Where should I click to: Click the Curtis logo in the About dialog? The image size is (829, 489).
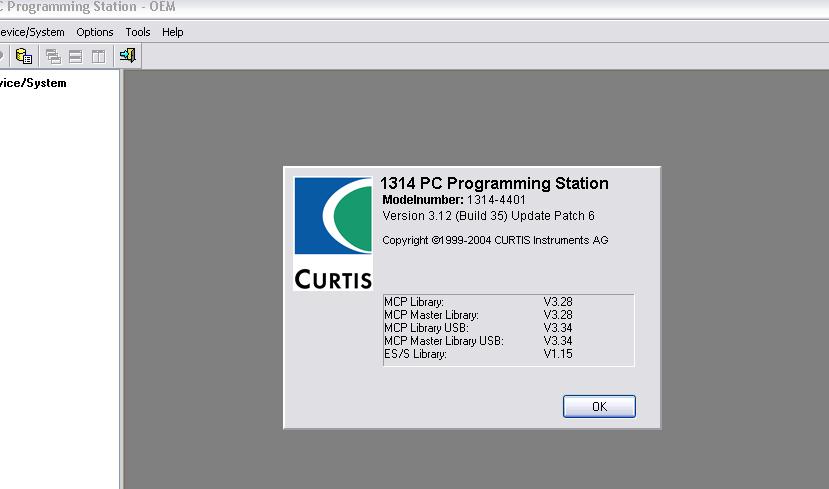332,234
